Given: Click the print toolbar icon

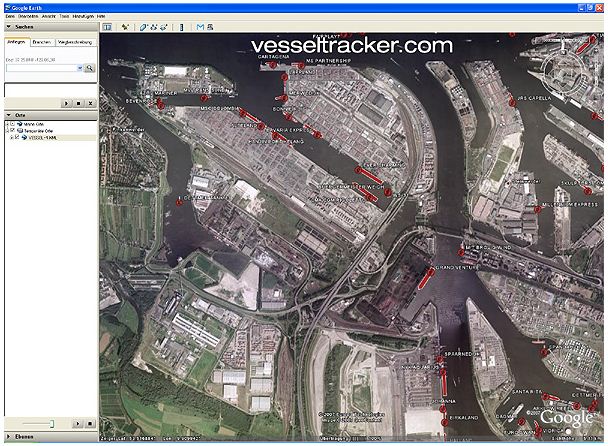Looking at the screenshot, I should 210,27.
